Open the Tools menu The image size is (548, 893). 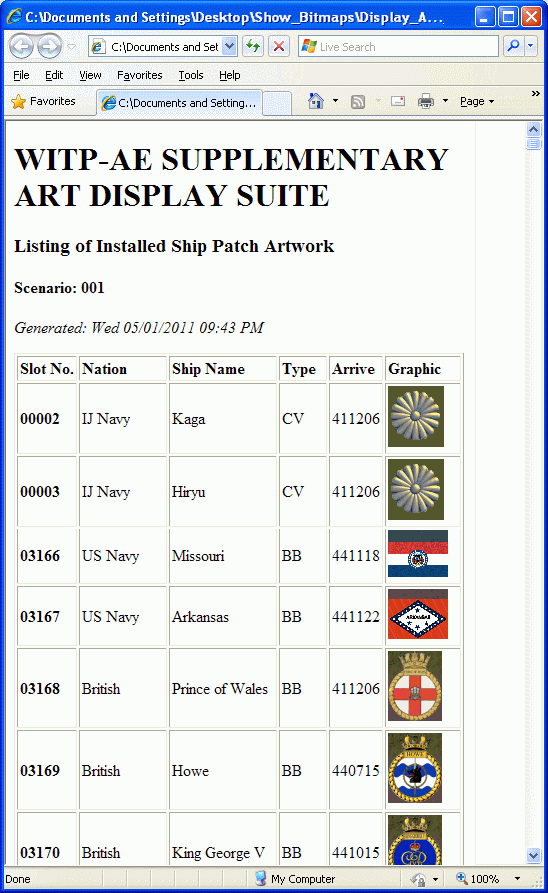point(191,75)
